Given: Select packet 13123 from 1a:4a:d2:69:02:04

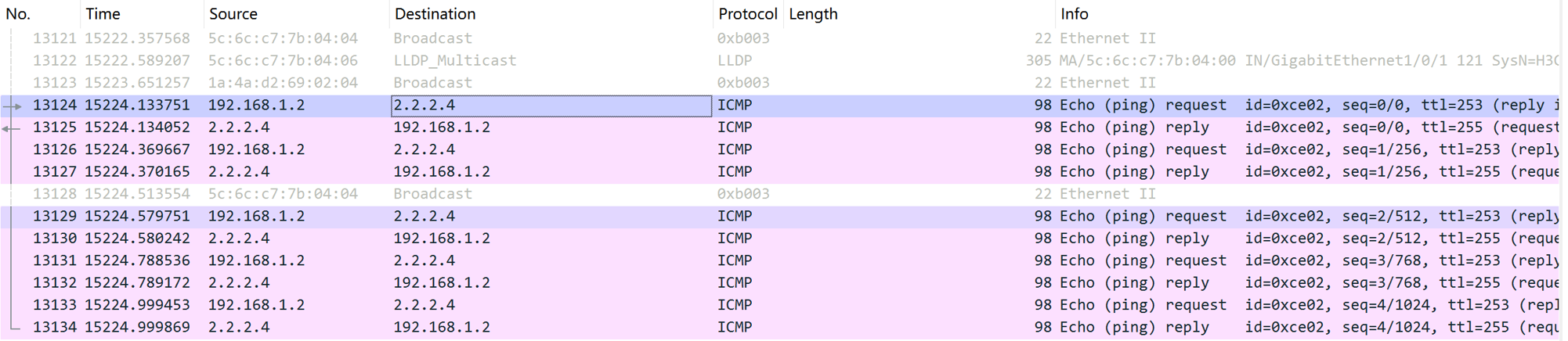Looking at the screenshot, I should 783,83.
